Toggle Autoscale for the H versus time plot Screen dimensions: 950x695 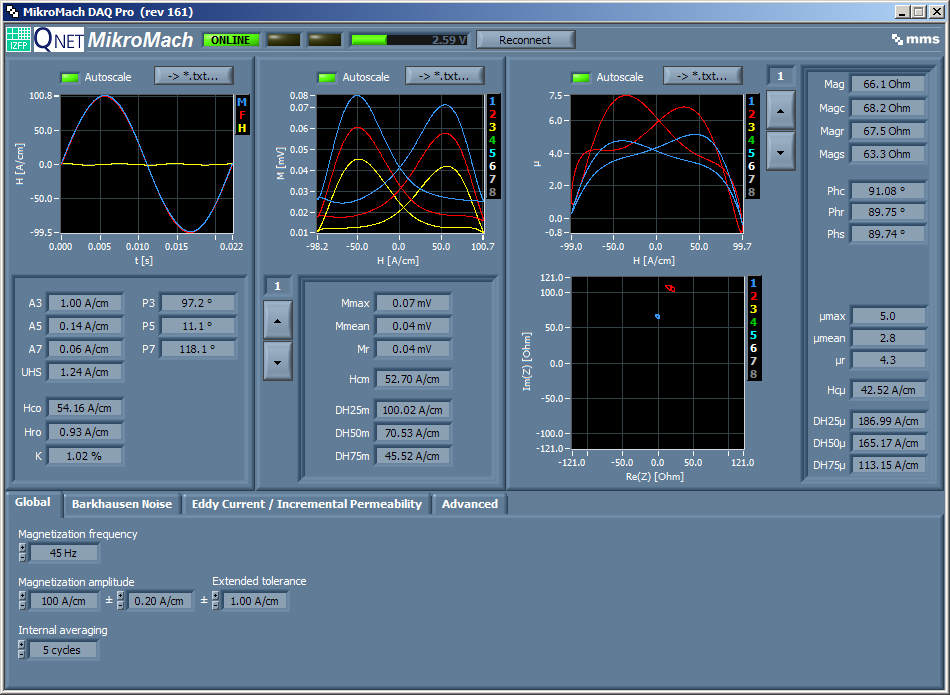pyautogui.click(x=70, y=78)
